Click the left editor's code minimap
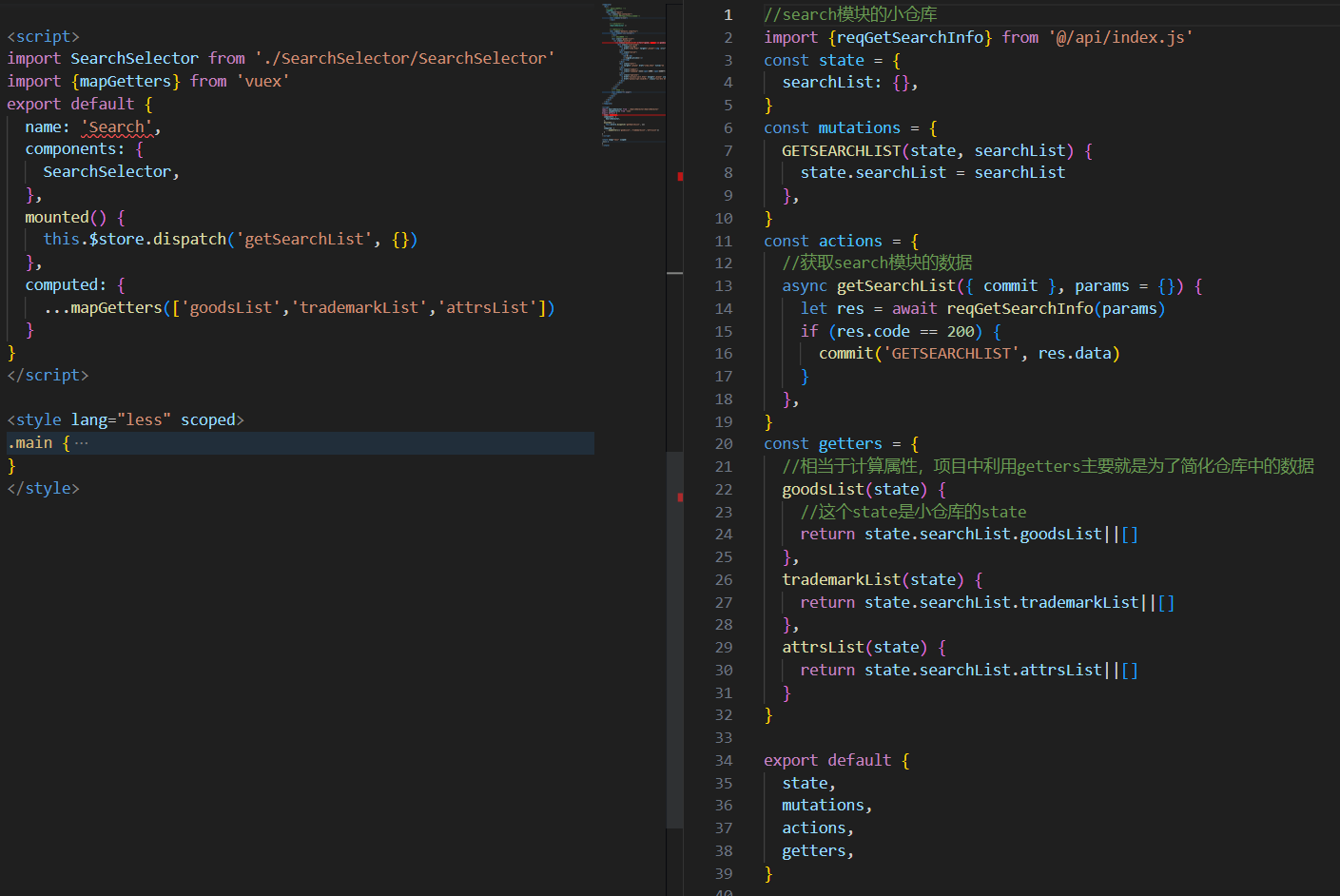 (633, 74)
